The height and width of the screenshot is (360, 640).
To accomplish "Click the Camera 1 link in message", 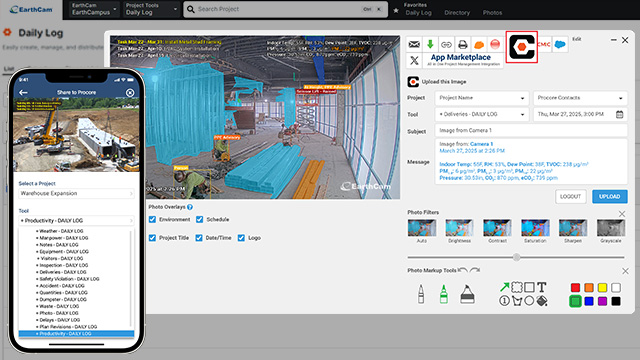I will coord(482,144).
